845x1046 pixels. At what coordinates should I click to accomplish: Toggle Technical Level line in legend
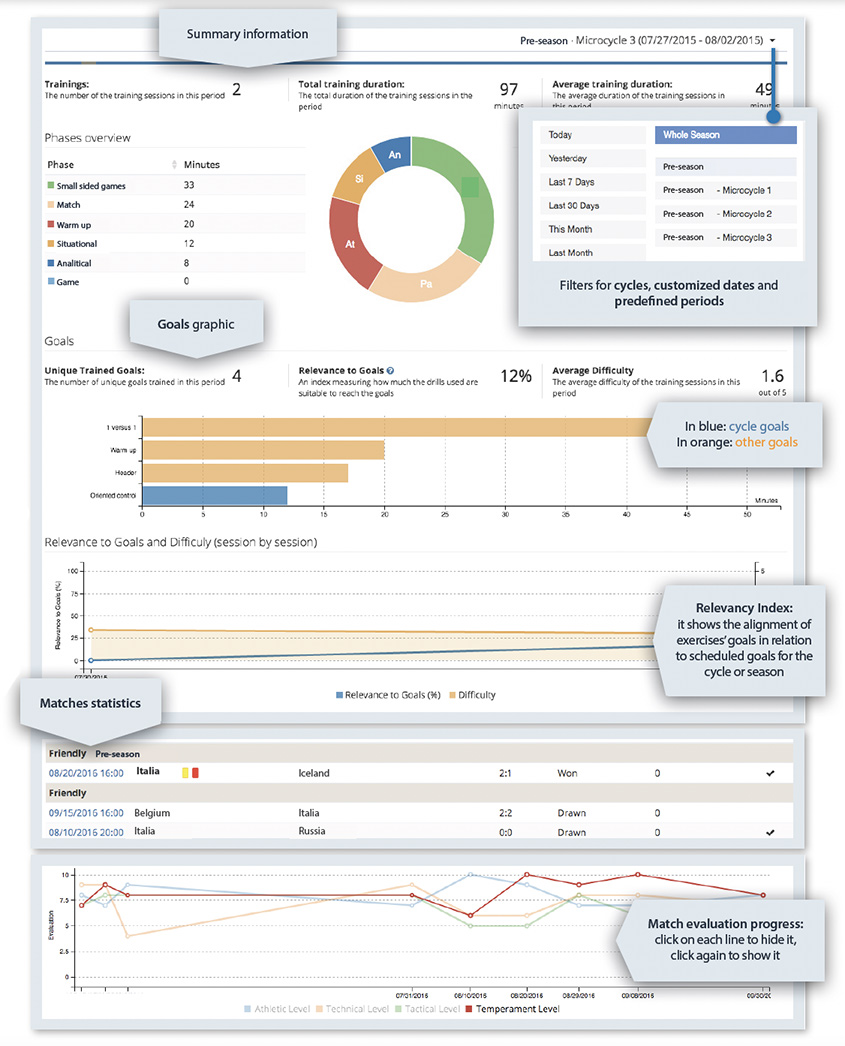pos(352,1009)
